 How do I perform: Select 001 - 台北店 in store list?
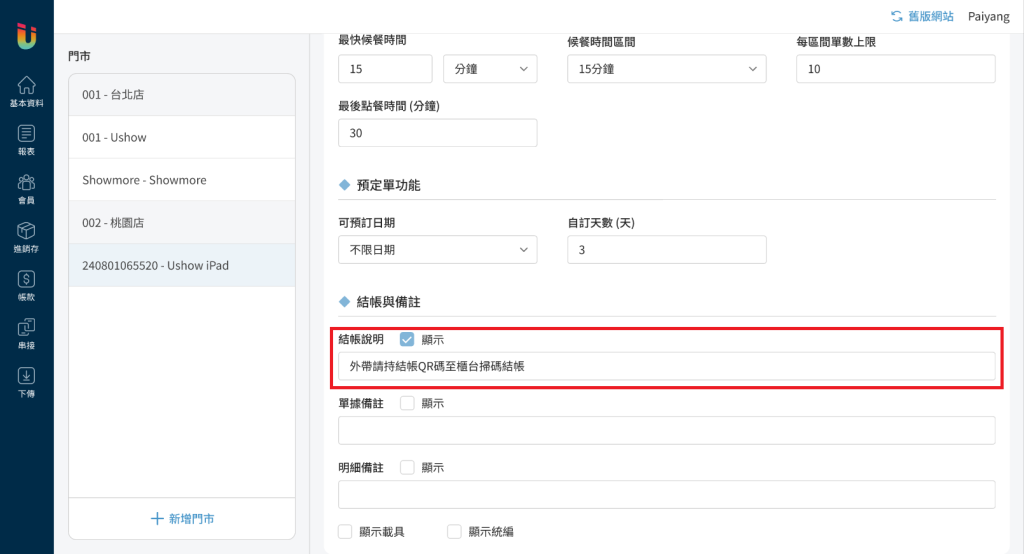(x=182, y=95)
